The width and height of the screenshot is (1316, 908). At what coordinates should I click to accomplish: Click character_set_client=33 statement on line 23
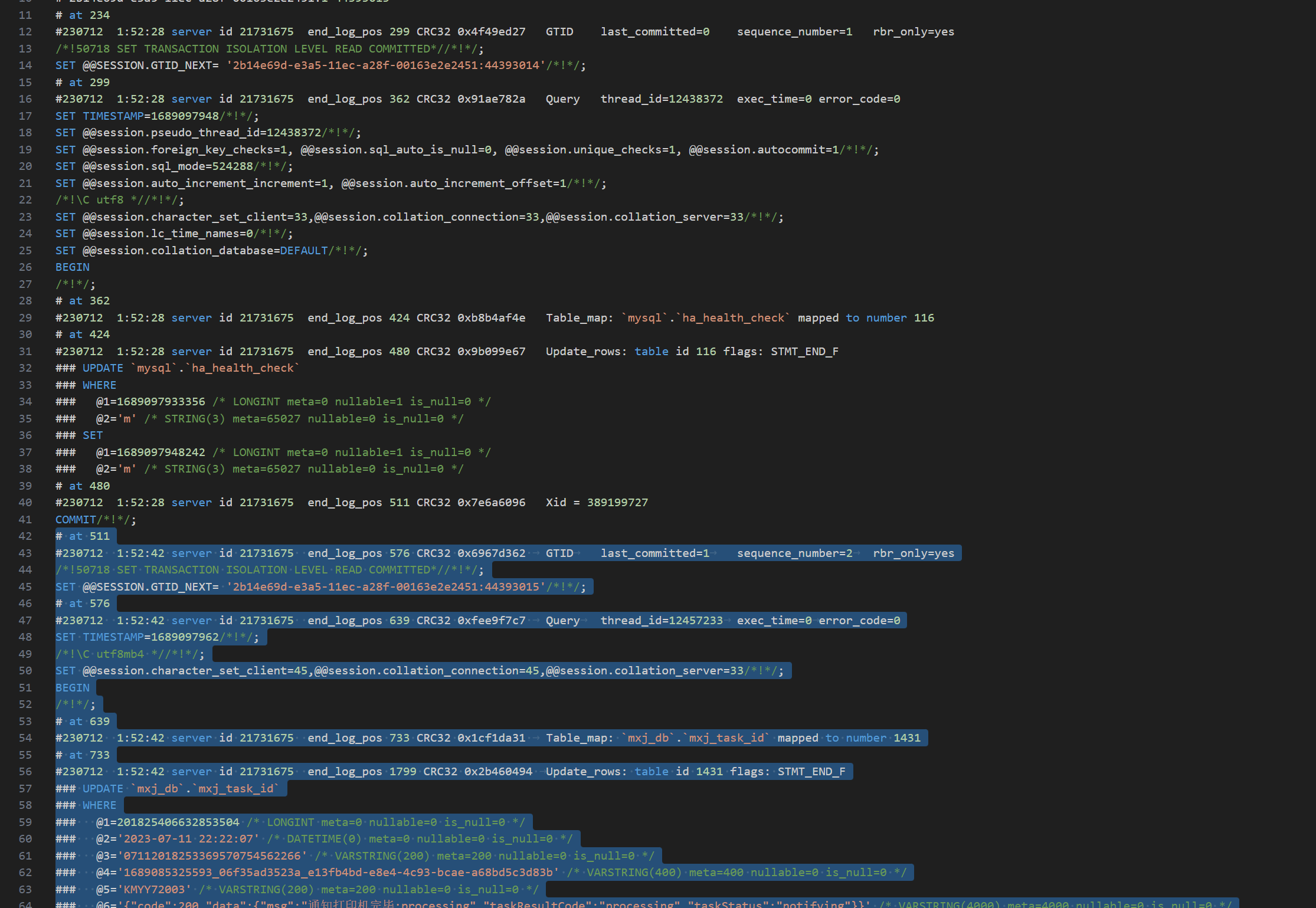click(x=420, y=217)
